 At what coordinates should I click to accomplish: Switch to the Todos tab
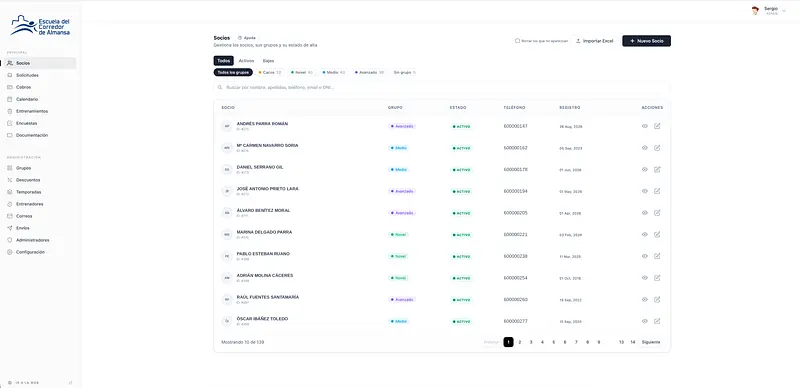click(x=223, y=61)
